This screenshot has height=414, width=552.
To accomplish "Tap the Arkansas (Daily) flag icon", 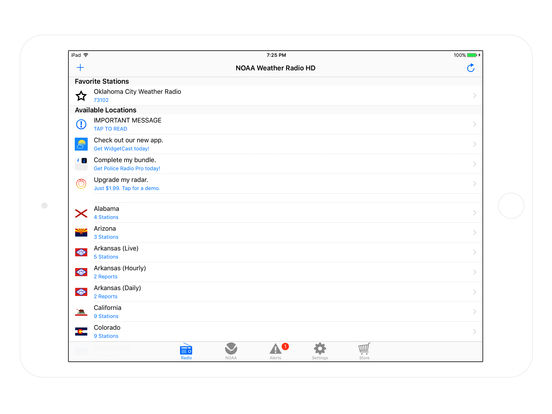I will pyautogui.click(x=81, y=292).
